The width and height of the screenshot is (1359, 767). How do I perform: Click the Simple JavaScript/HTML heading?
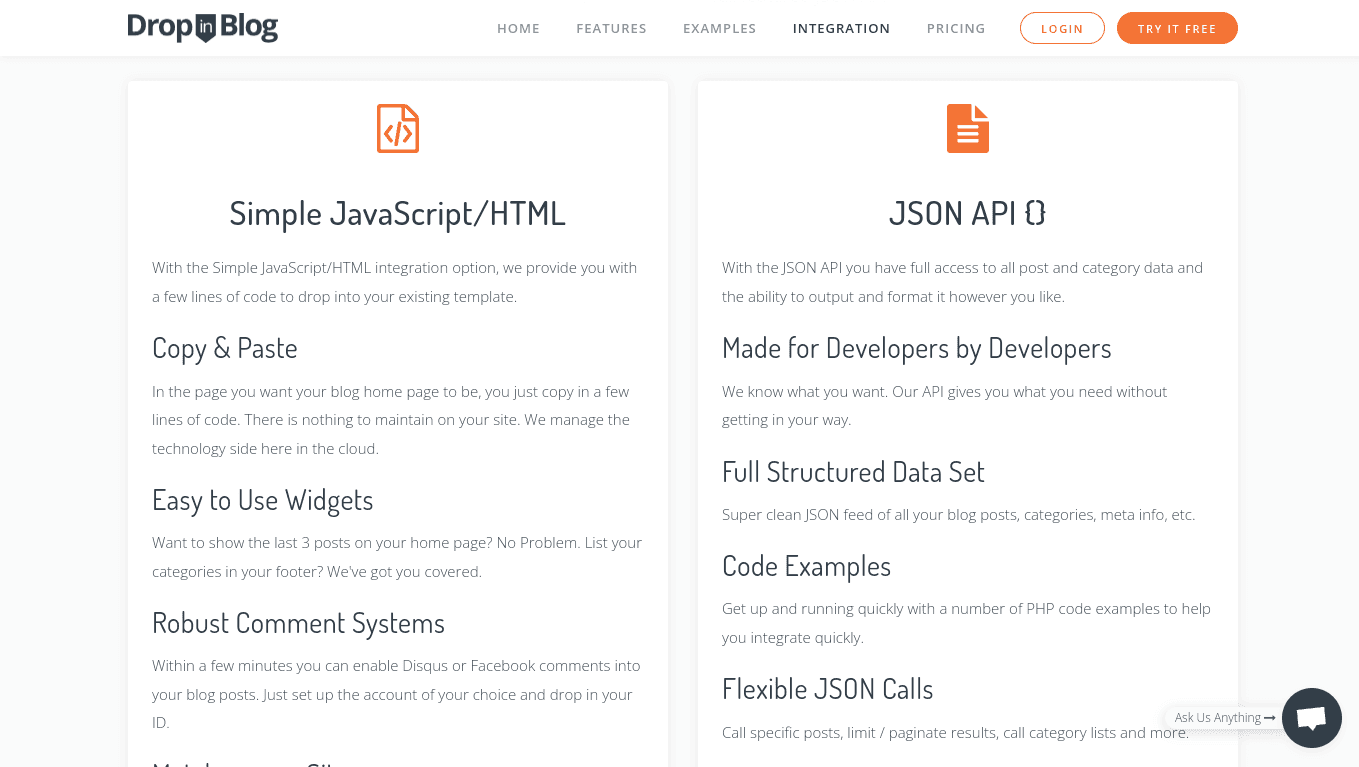pos(398,214)
